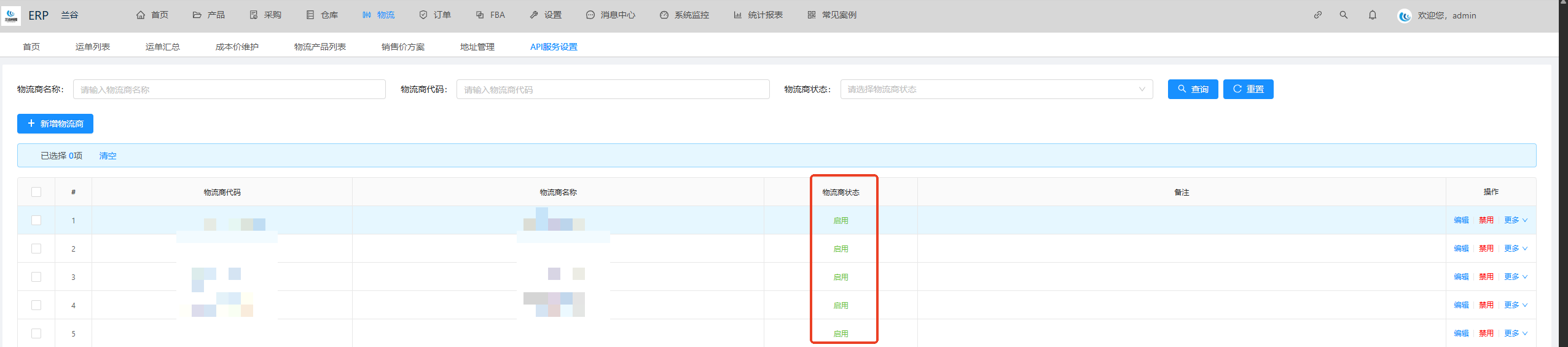
Task: Click the admin user avatar icon
Action: click(1404, 16)
